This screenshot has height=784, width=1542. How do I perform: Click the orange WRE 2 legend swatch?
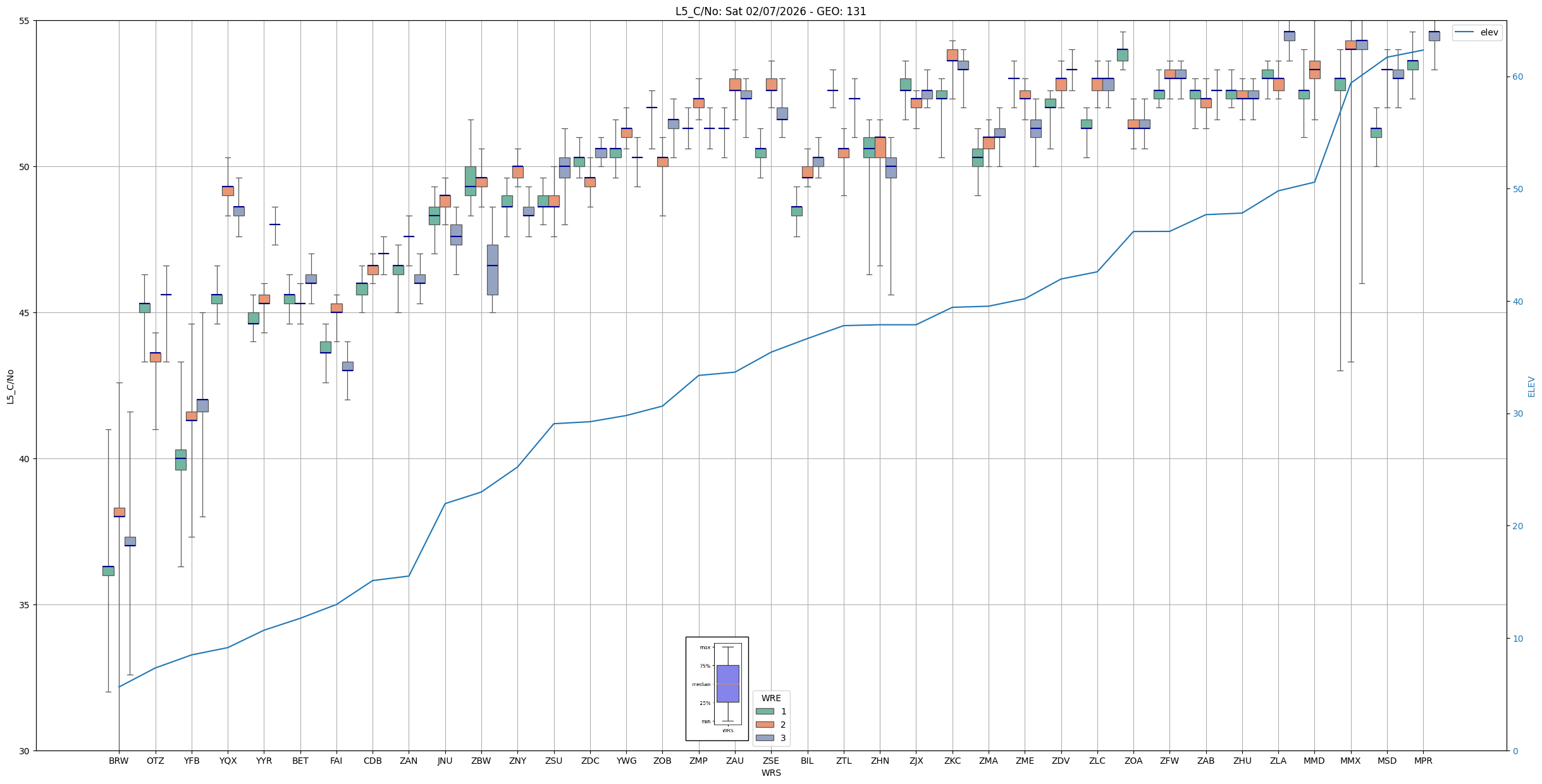[x=765, y=725]
